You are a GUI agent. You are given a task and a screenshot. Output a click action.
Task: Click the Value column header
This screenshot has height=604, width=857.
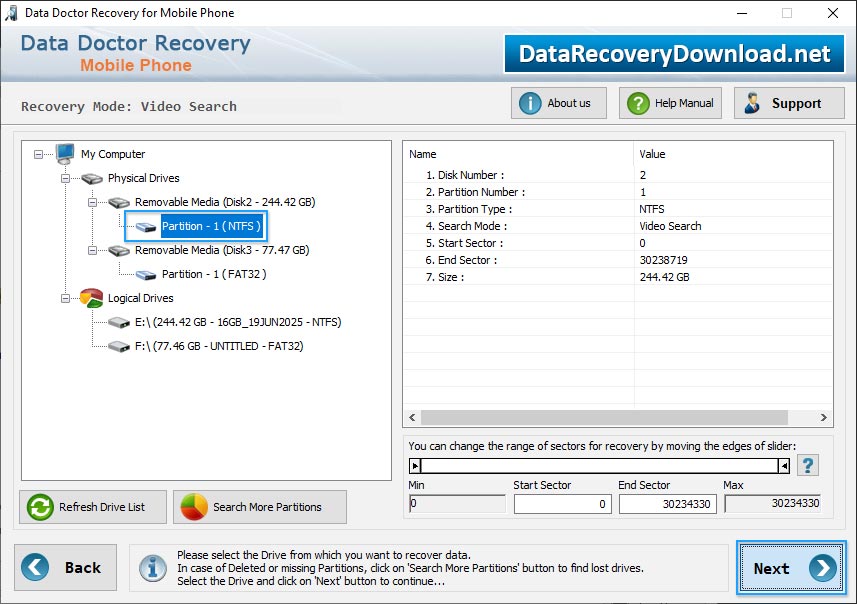click(x=733, y=154)
